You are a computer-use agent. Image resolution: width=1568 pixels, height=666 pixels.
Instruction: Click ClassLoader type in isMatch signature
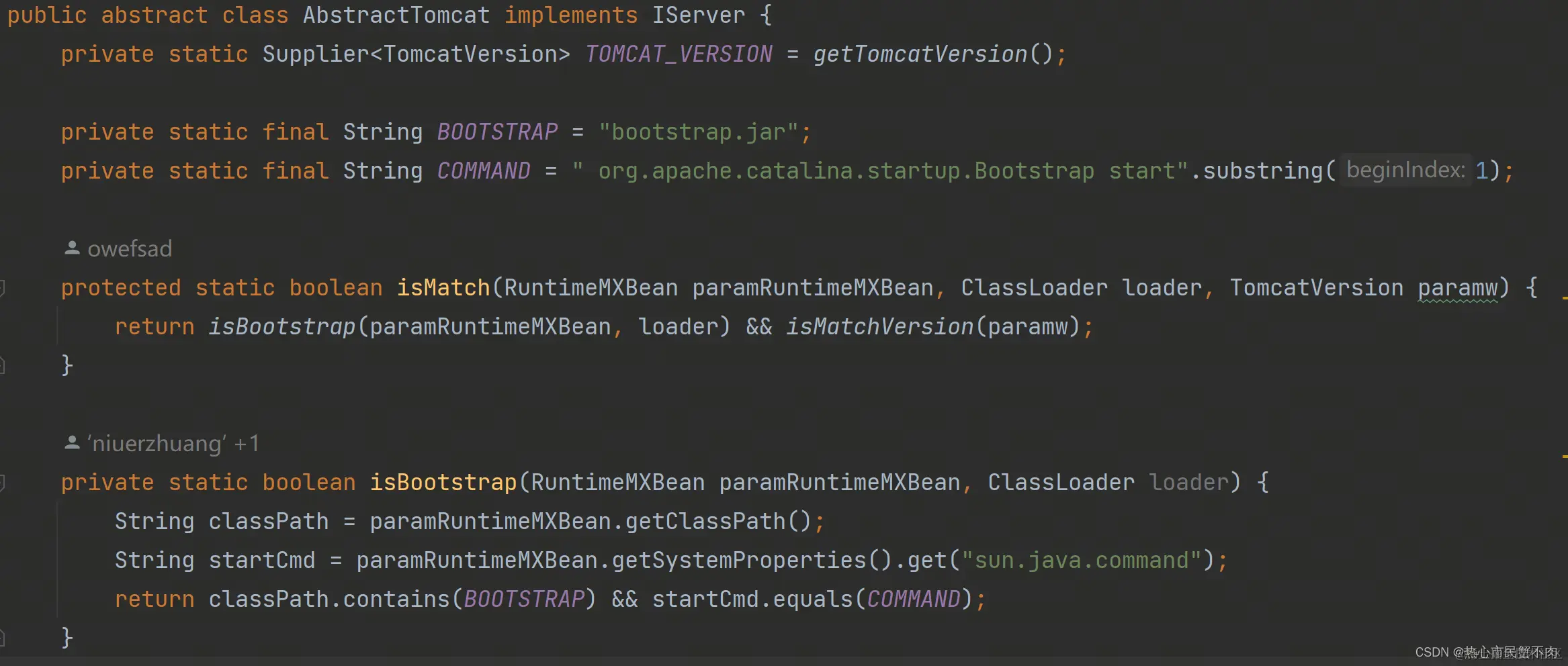1035,287
